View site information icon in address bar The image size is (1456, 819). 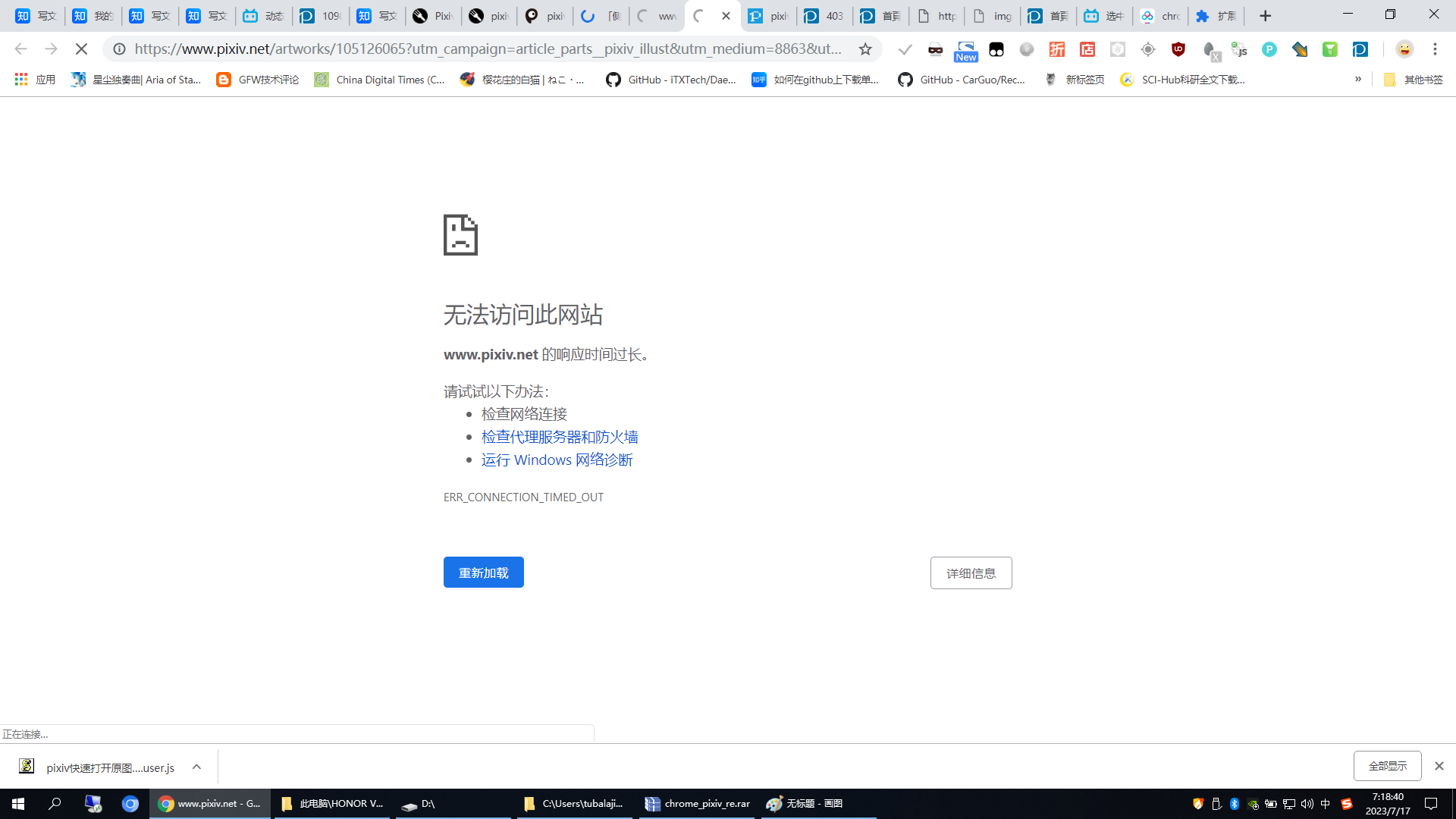click(119, 49)
